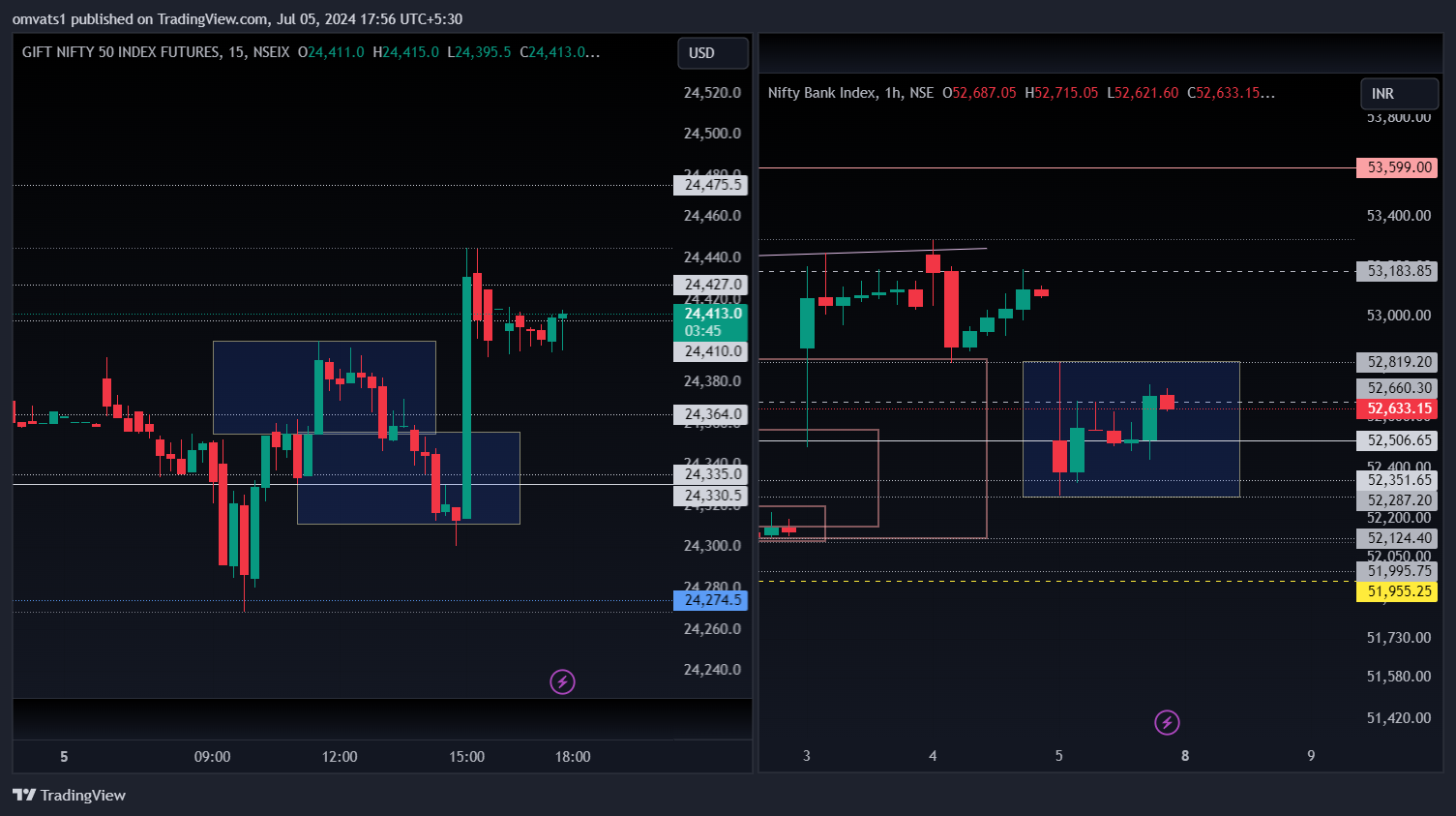Click the lightning icon on Nifty Bank chart
Image resolution: width=1456 pixels, height=816 pixels.
click(x=1167, y=722)
